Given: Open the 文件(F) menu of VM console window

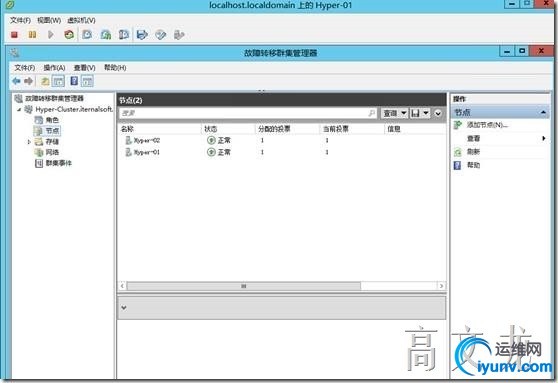Looking at the screenshot, I should coord(20,20).
